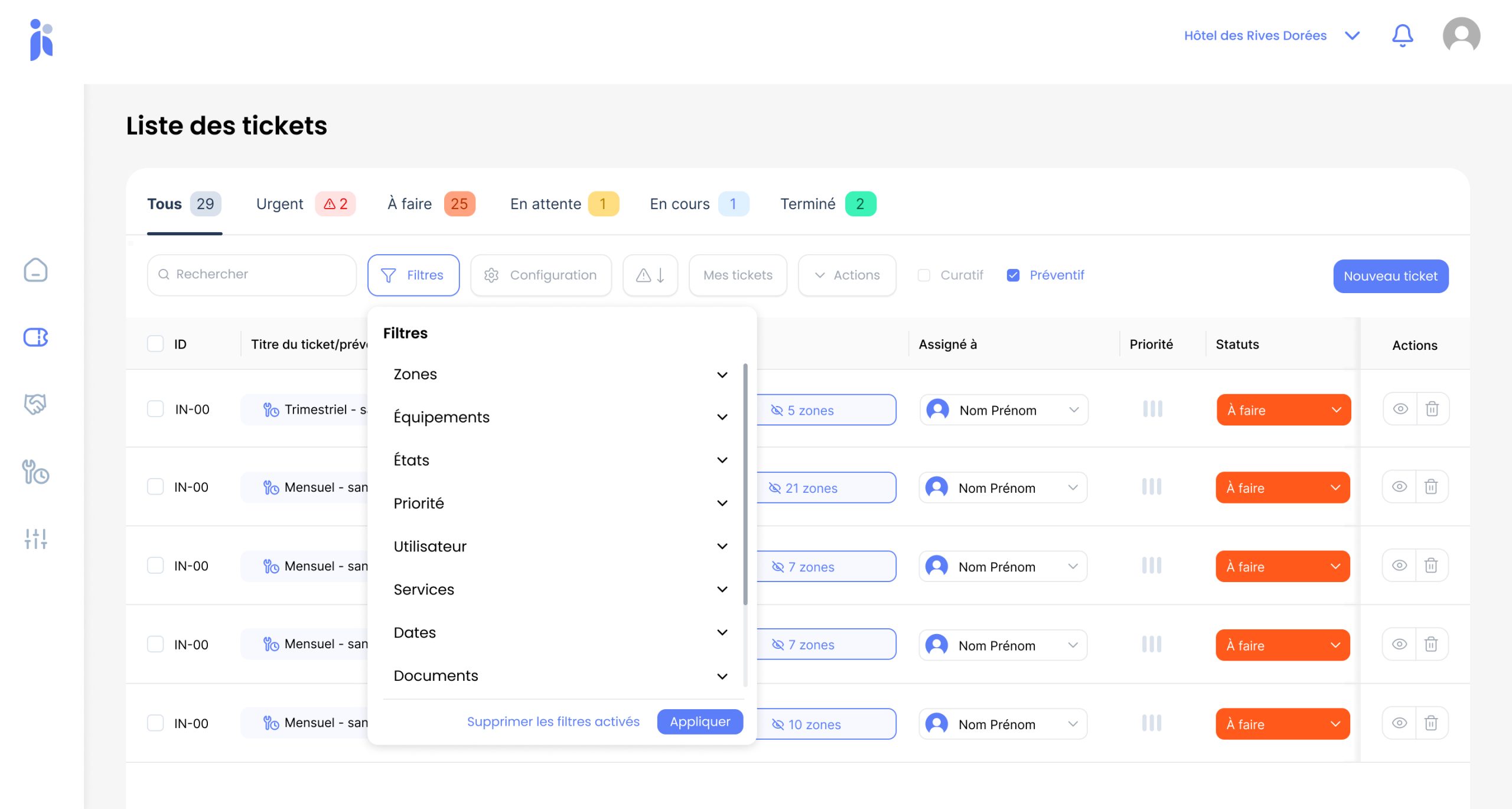The height and width of the screenshot is (809, 1512).
Task: Click the notification bell icon
Action: (x=1402, y=35)
